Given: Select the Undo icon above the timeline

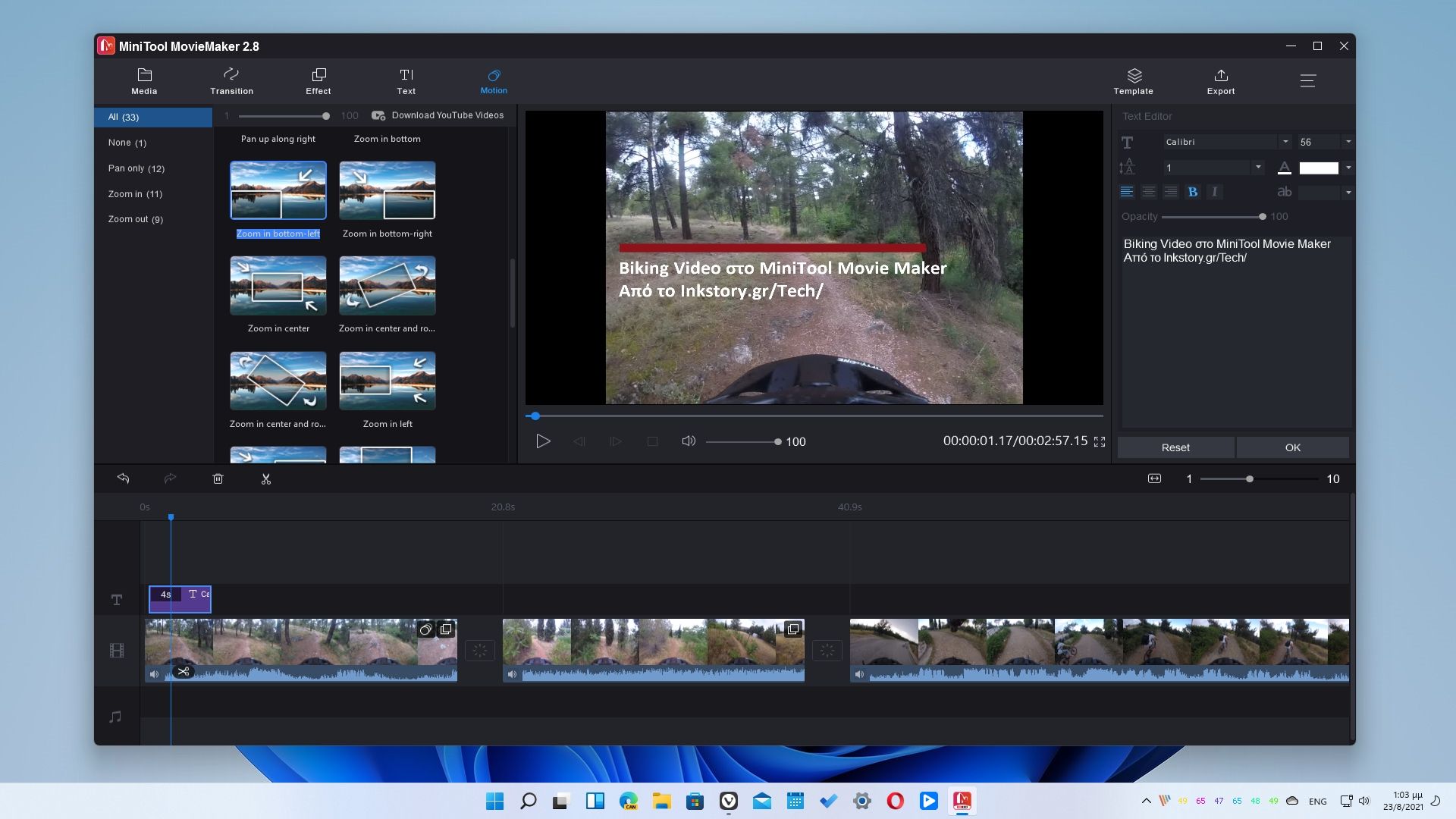Looking at the screenshot, I should click(123, 479).
